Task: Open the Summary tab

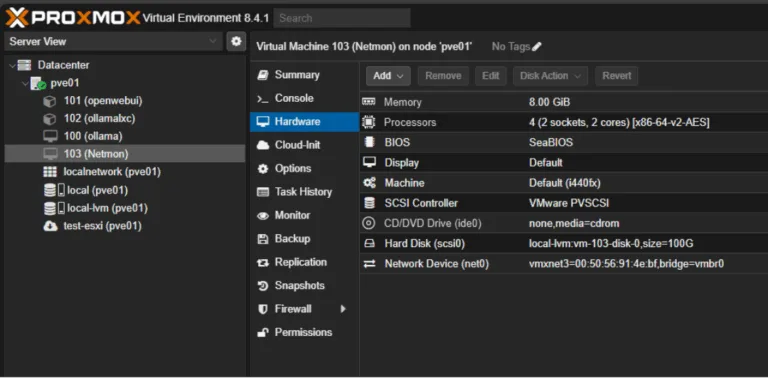Action: coord(305,75)
